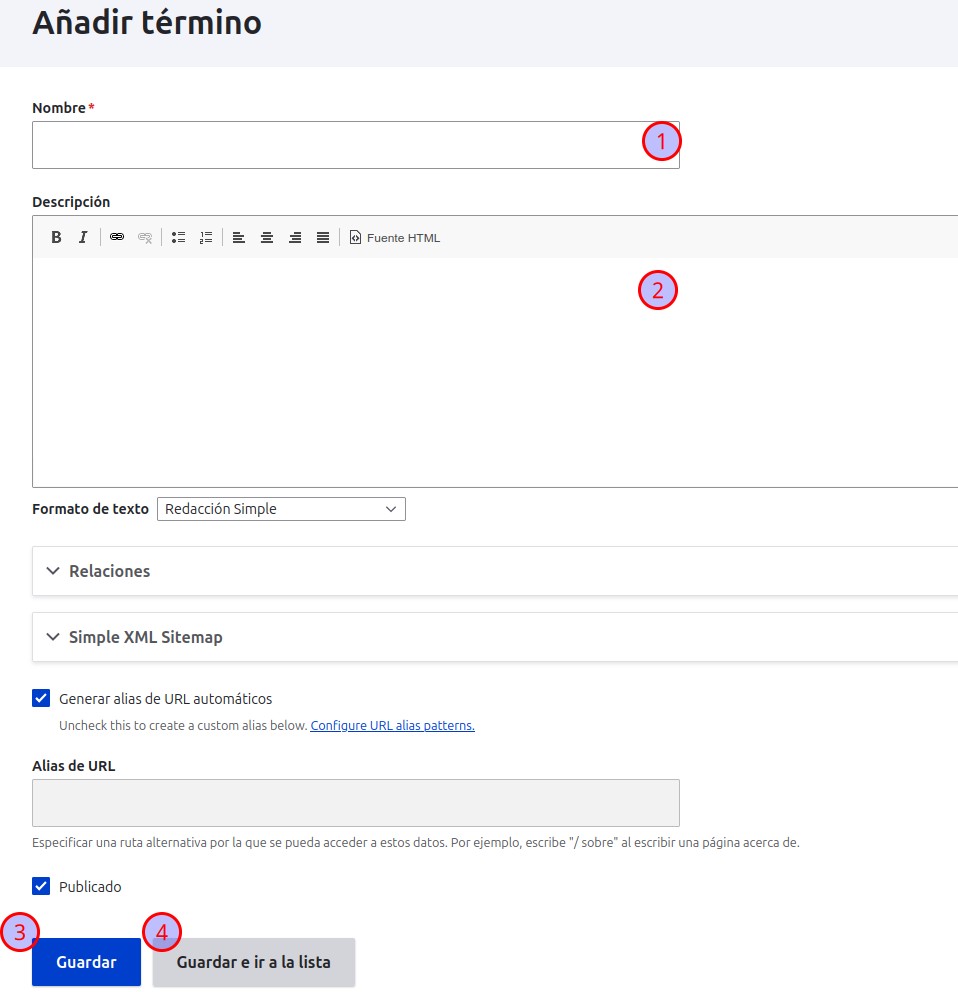Apply italic formatting in the editor toolbar

[x=84, y=237]
